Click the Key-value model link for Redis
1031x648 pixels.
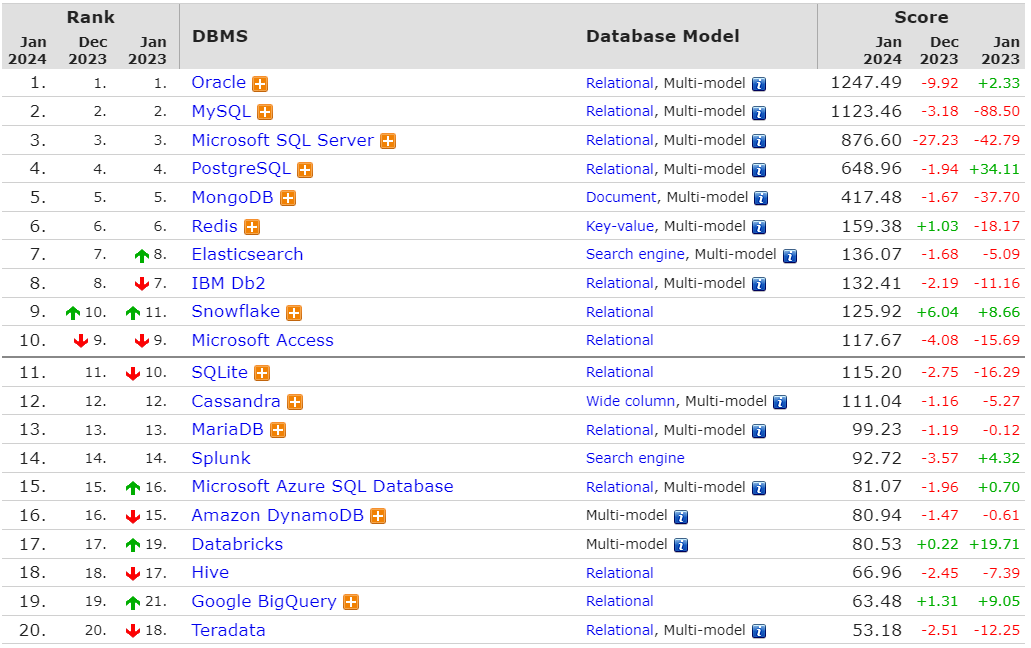[620, 227]
